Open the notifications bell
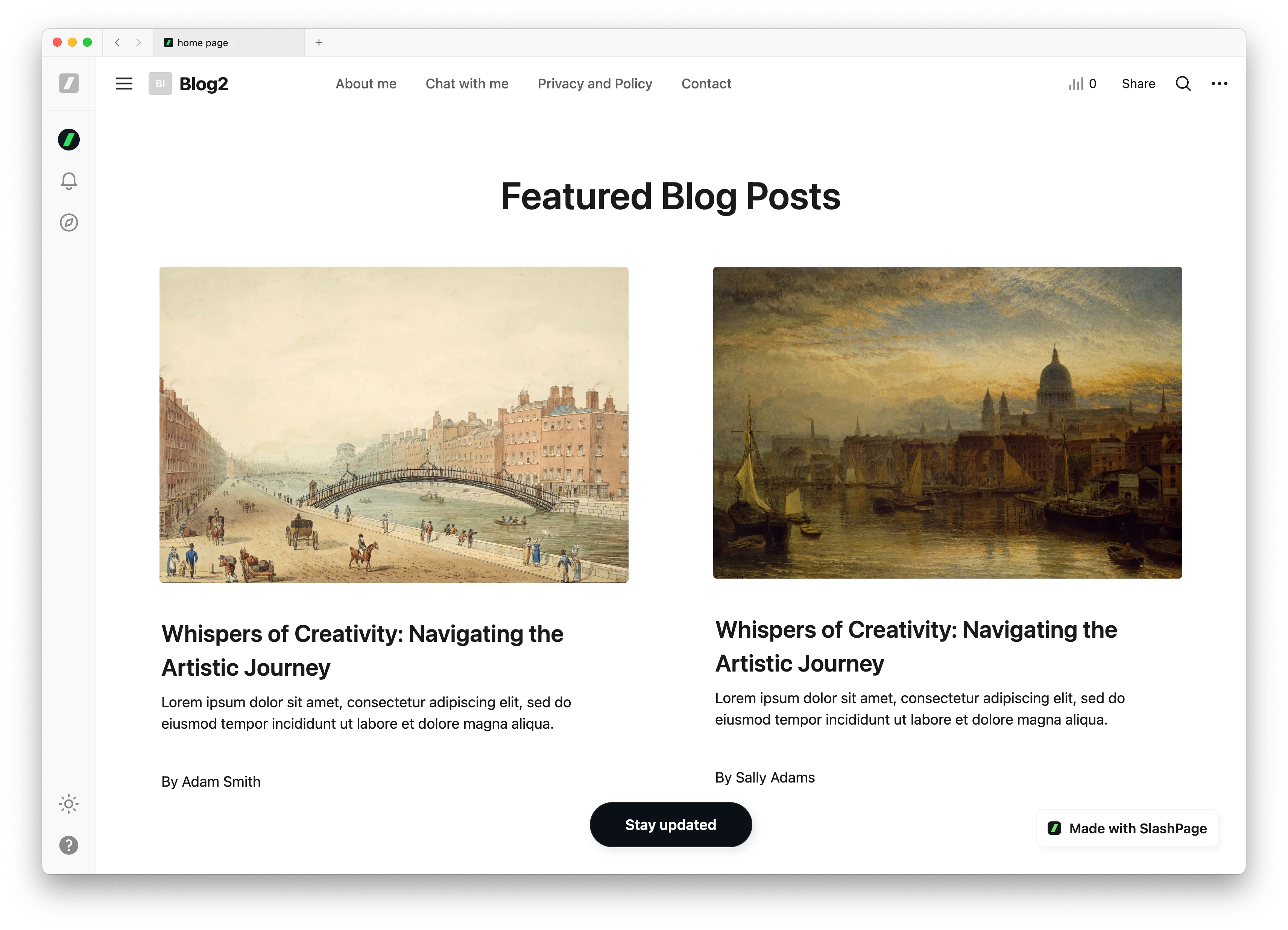 pyautogui.click(x=69, y=181)
